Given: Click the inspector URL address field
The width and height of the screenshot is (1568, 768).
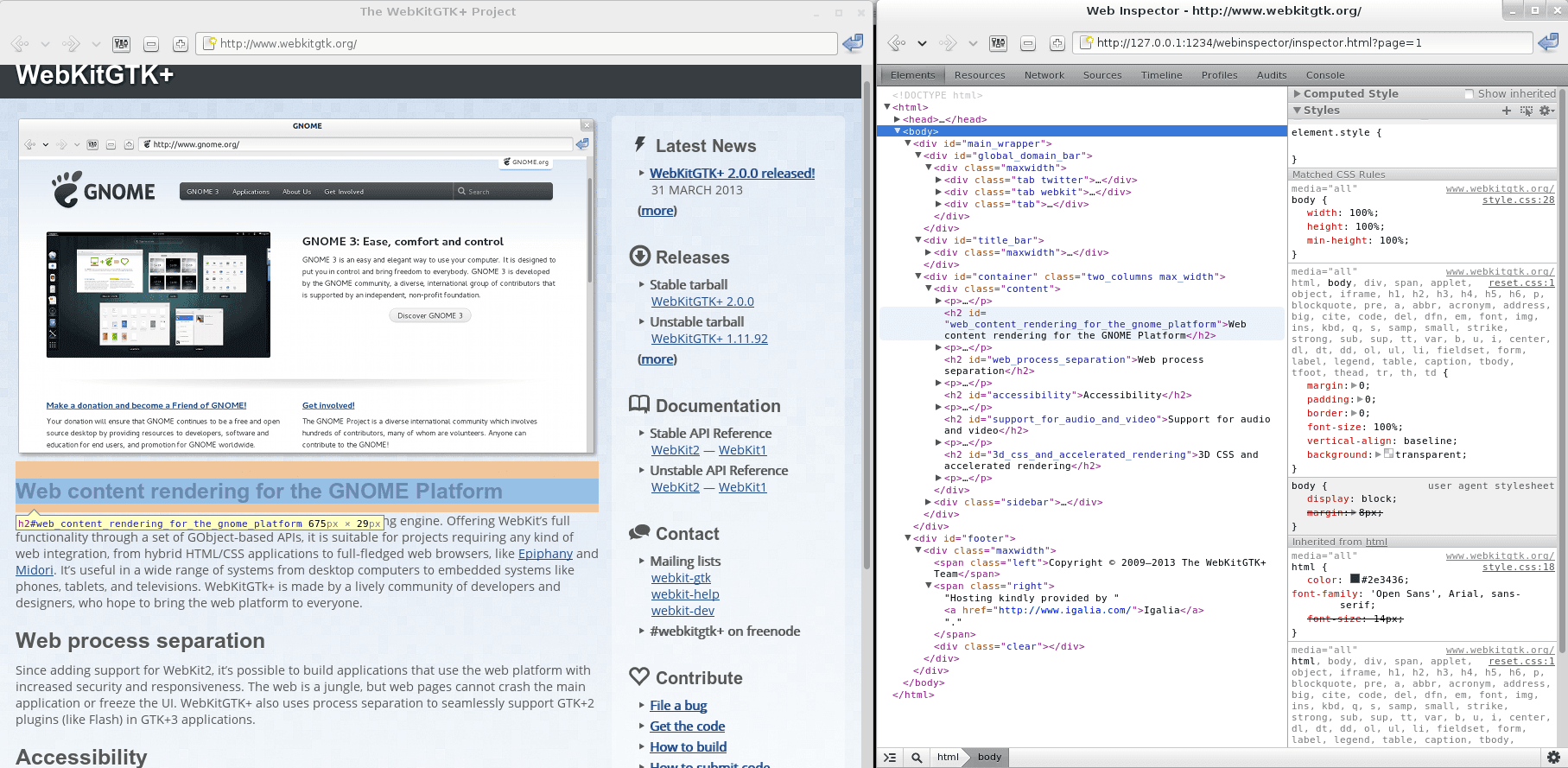Looking at the screenshot, I should coord(1302,42).
